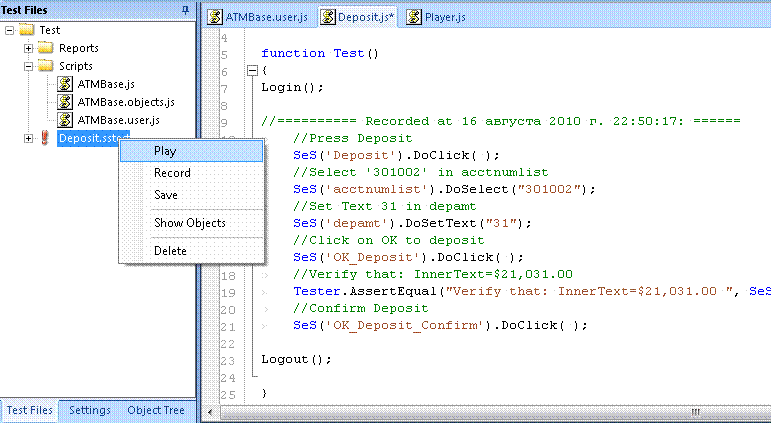Collapse the function Test code block

point(250,71)
